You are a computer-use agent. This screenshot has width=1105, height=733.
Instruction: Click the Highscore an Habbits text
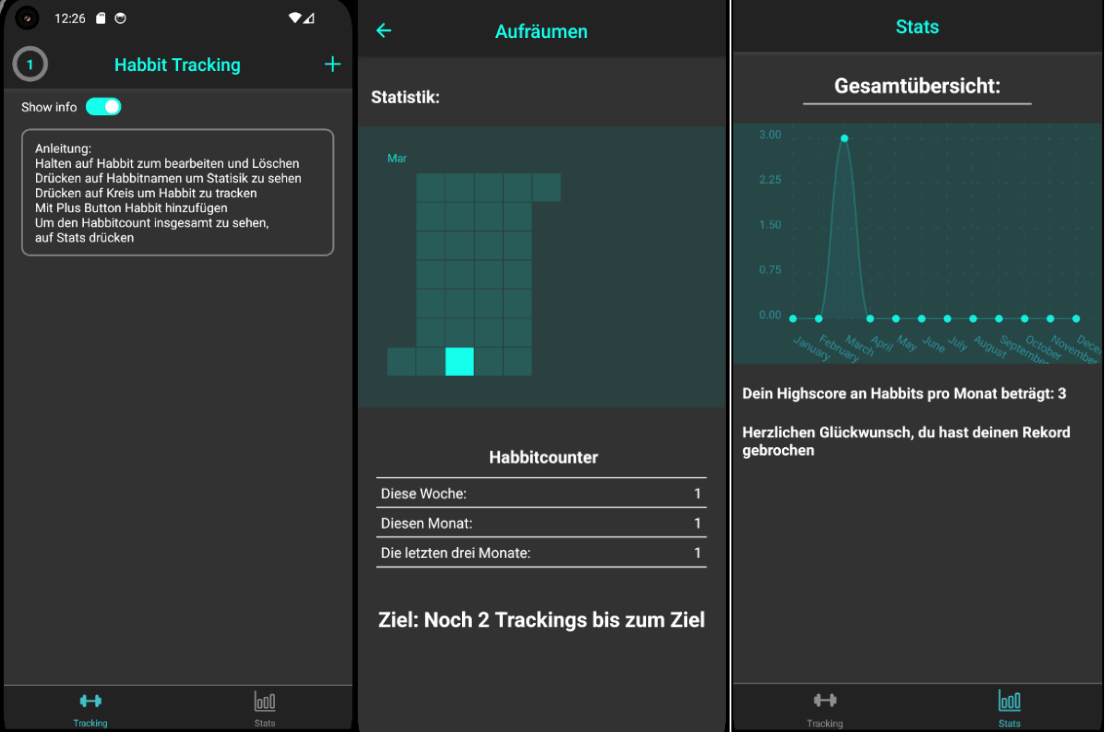click(x=904, y=394)
